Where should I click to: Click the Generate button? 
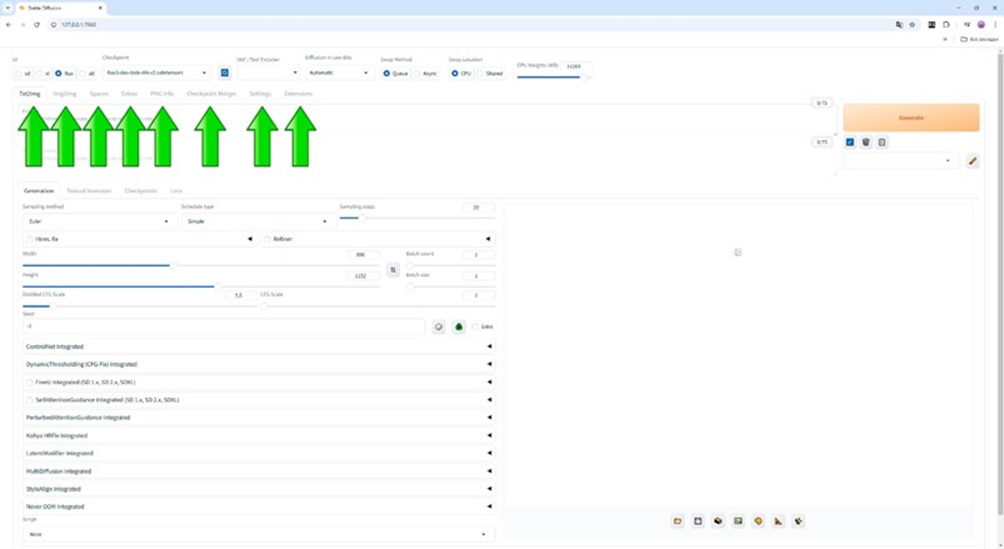click(911, 118)
